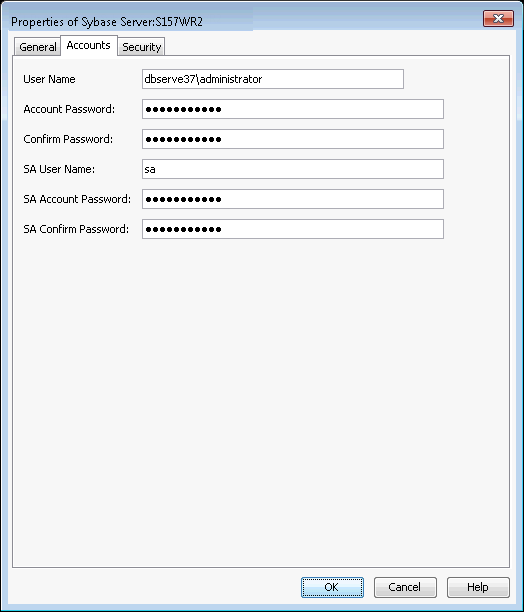
Task: Select the Accounts tab
Action: pos(89,46)
